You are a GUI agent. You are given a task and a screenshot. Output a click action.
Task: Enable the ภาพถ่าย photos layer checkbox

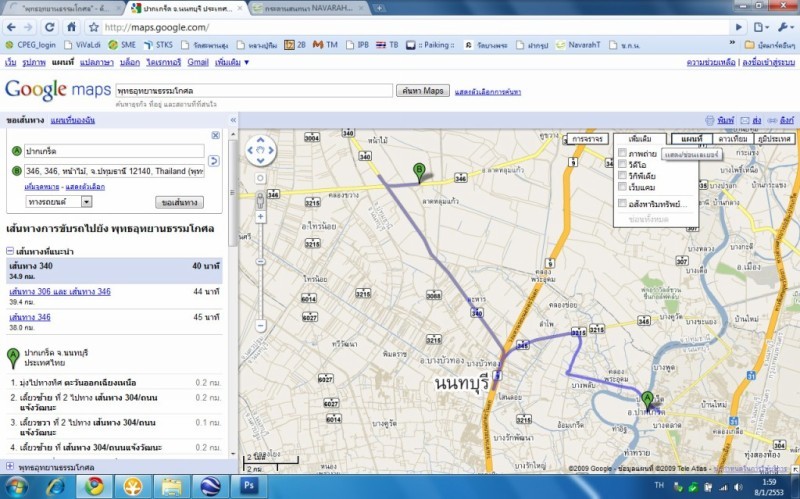pos(622,153)
